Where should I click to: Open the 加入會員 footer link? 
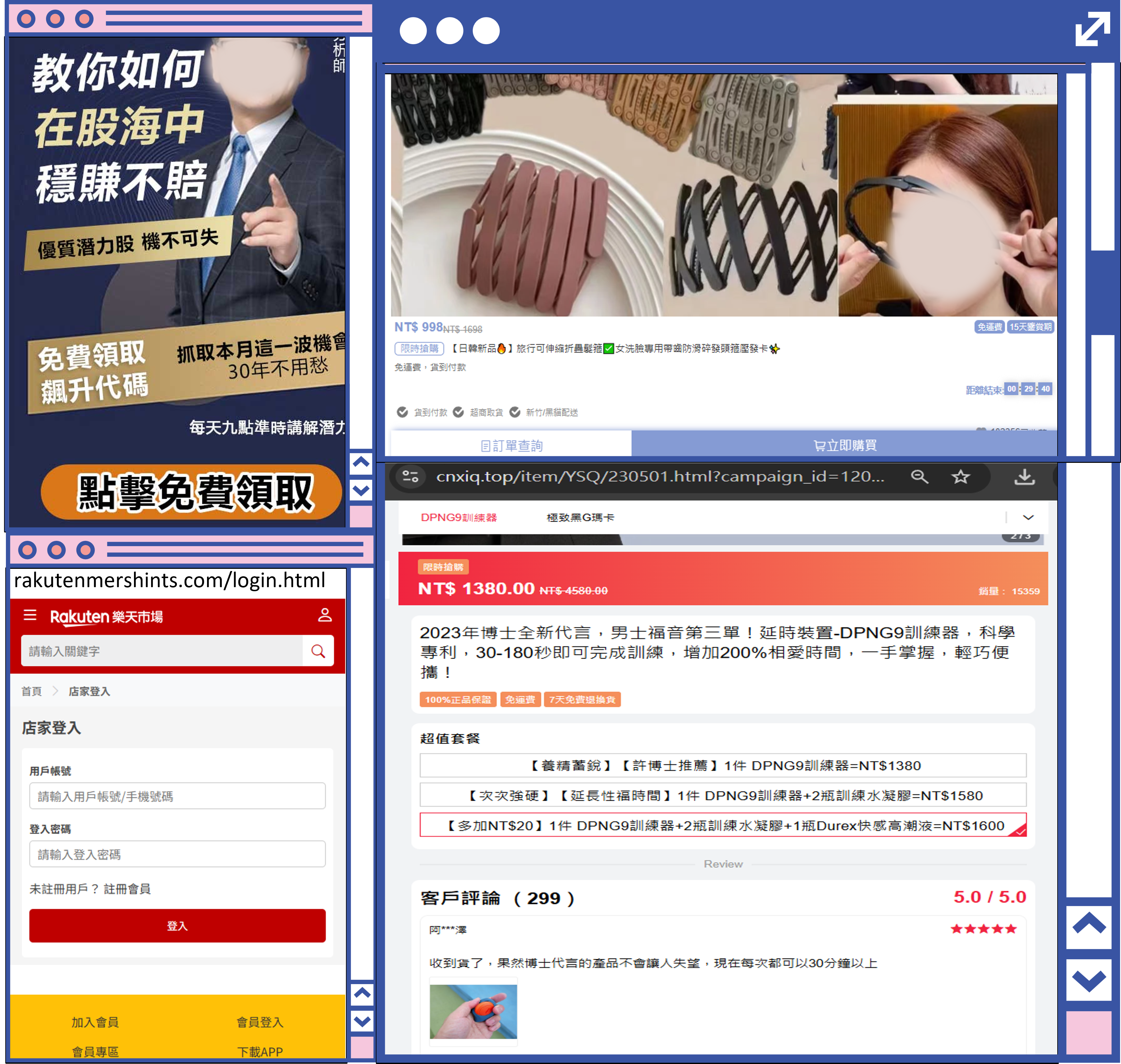95,1022
